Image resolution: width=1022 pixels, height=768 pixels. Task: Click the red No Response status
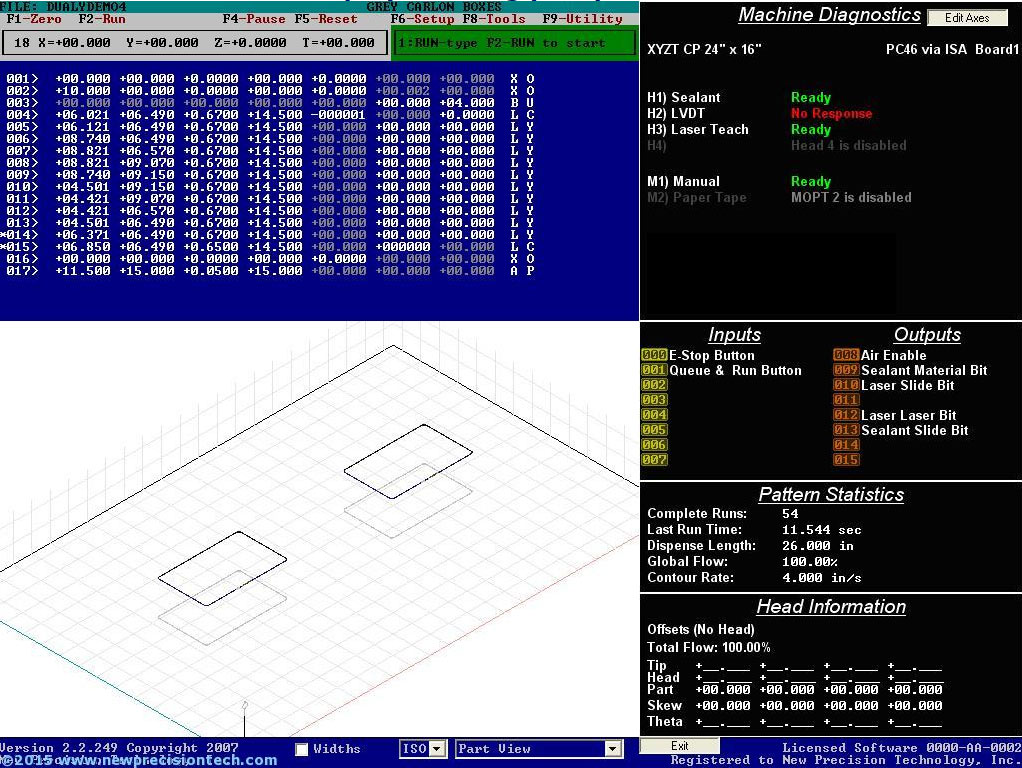click(832, 113)
